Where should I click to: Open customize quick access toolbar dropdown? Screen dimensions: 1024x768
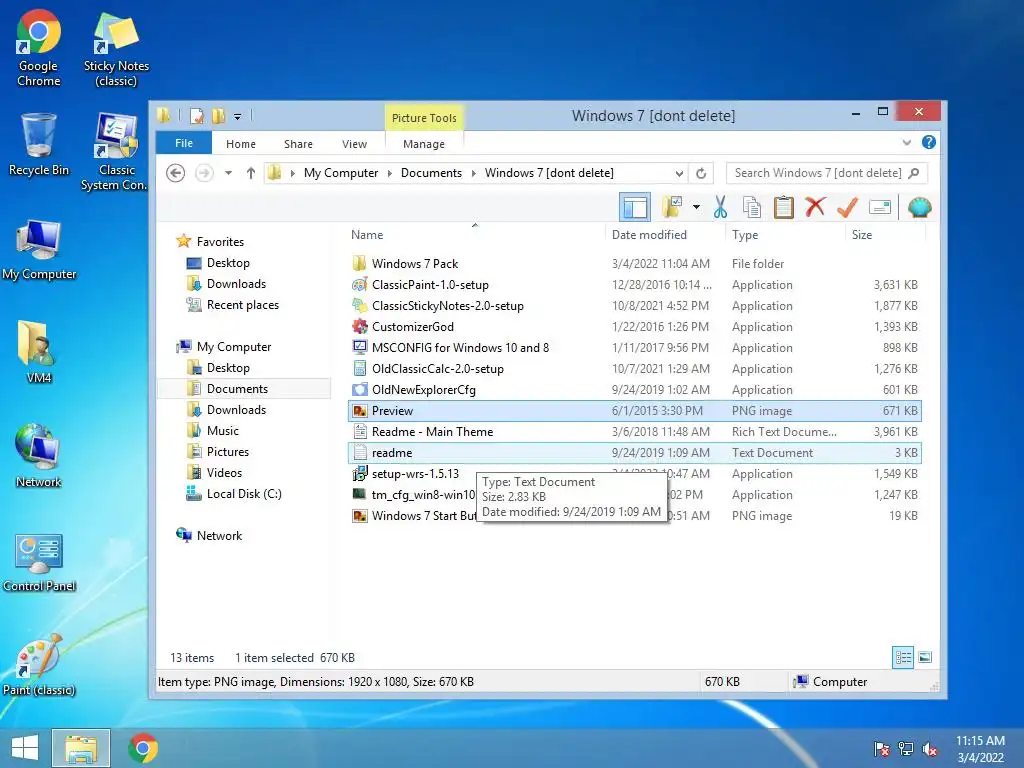tap(237, 117)
